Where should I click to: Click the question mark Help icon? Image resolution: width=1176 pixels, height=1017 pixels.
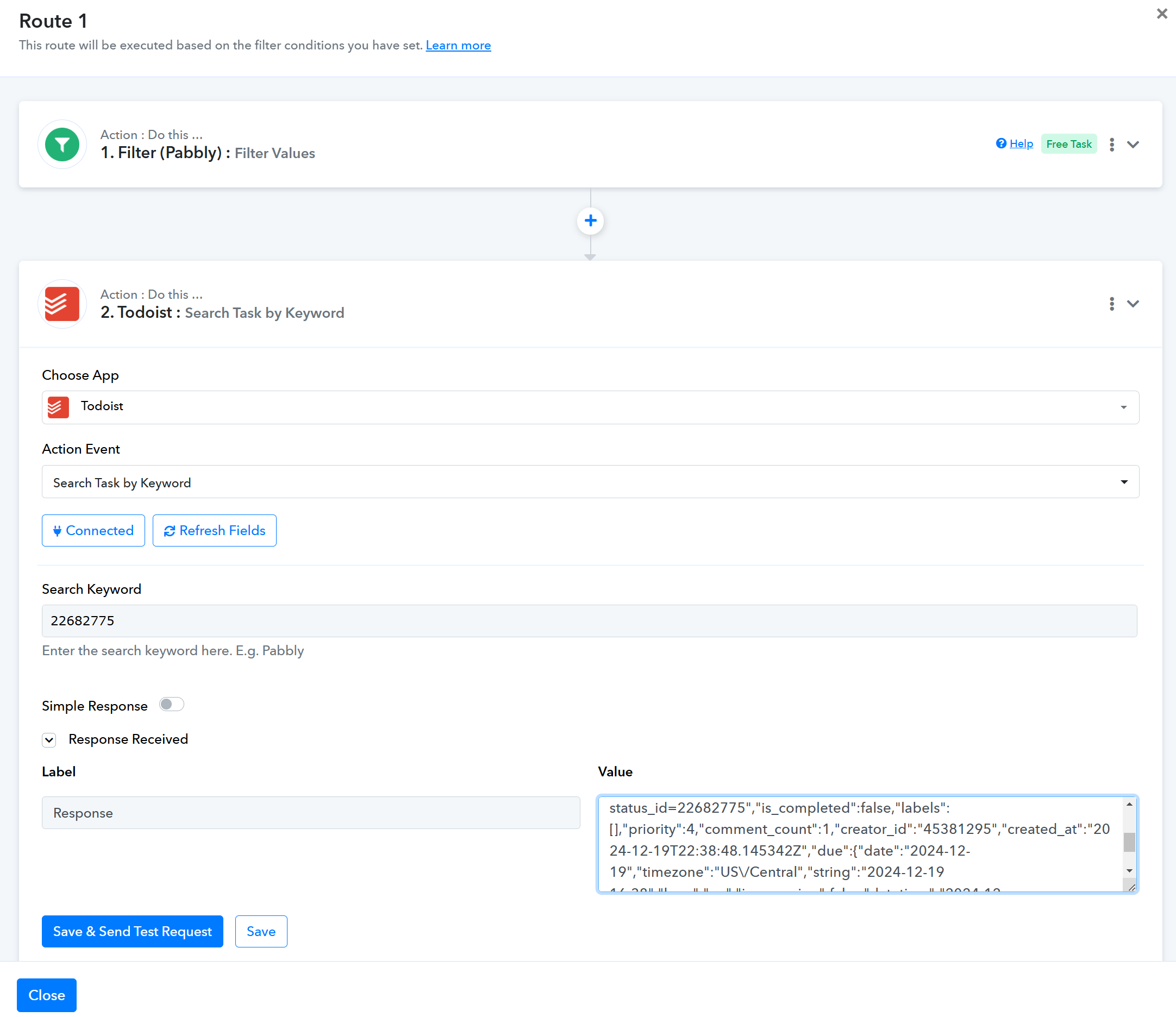pos(1001,143)
